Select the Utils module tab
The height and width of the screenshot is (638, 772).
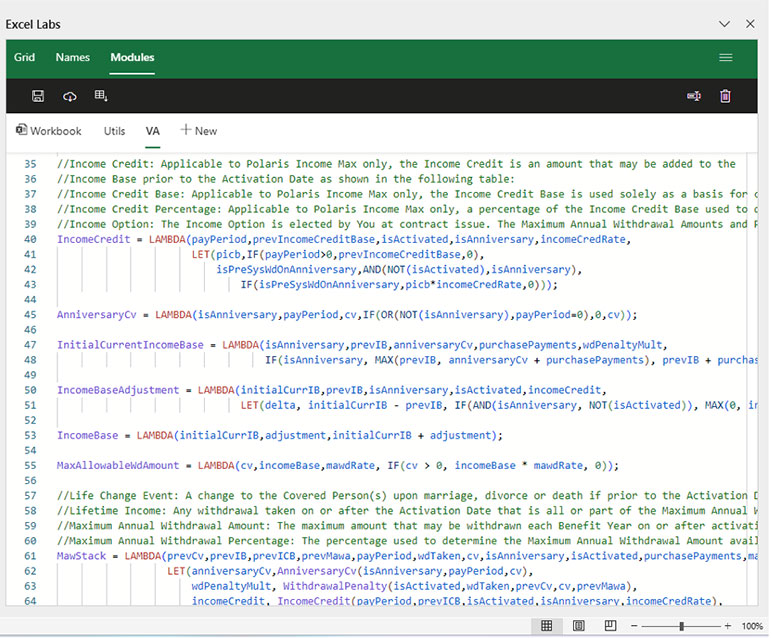pos(114,131)
